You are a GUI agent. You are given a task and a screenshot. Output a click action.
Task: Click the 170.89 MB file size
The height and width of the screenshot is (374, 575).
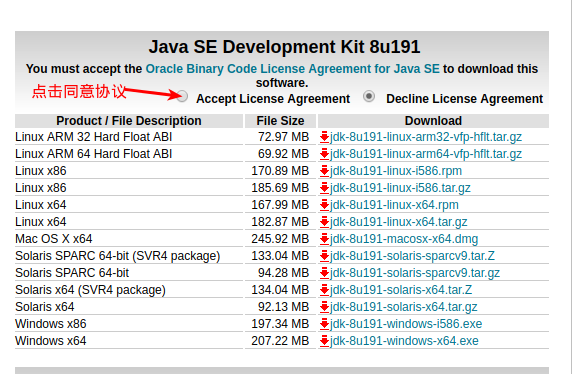point(280,171)
